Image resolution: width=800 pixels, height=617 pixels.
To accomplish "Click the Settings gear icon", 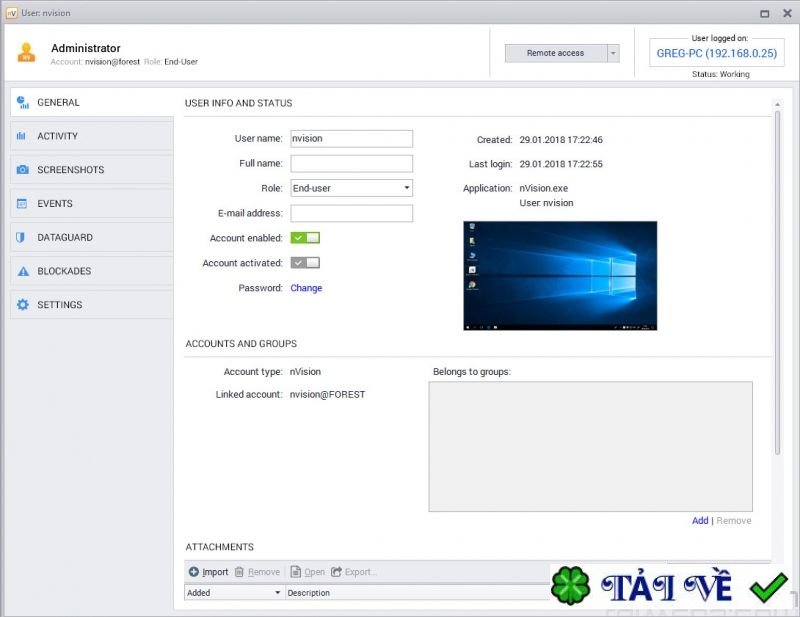I will [x=22, y=305].
